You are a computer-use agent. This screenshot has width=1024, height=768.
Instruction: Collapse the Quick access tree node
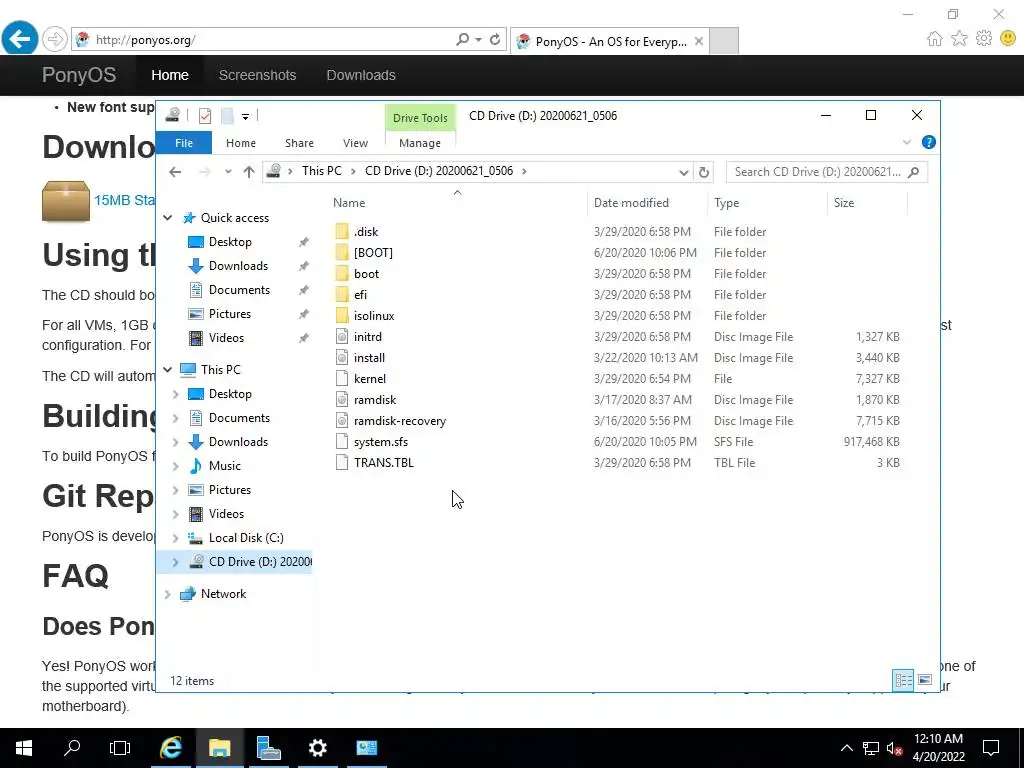[x=168, y=217]
